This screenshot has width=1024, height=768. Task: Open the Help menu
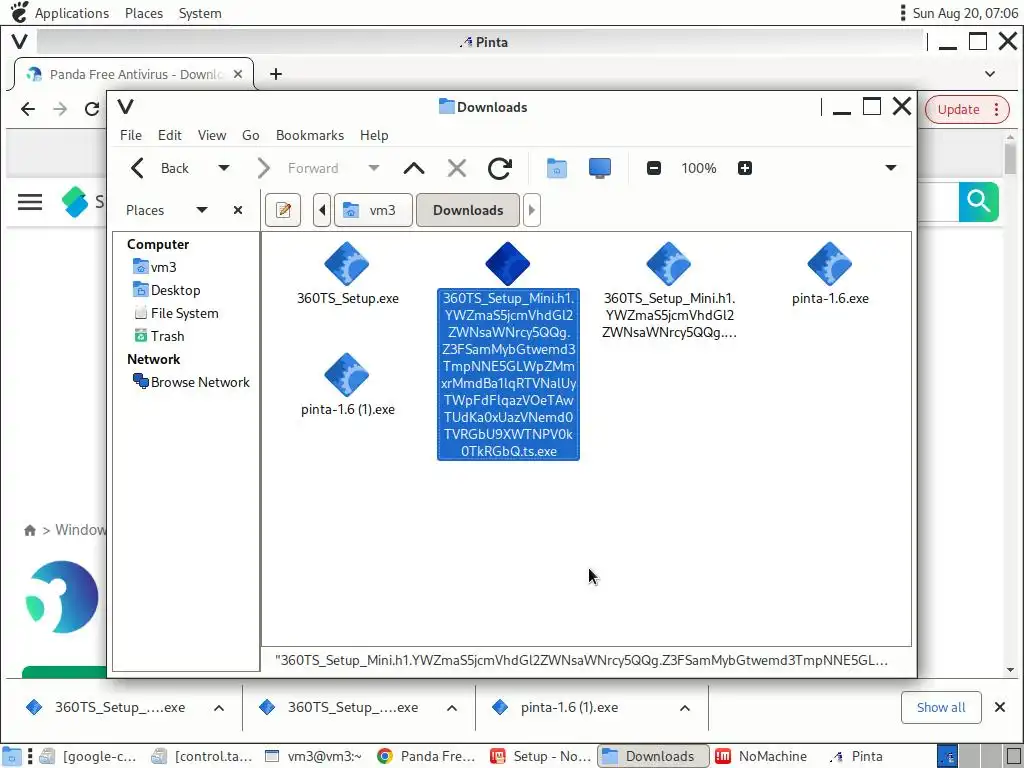374,135
